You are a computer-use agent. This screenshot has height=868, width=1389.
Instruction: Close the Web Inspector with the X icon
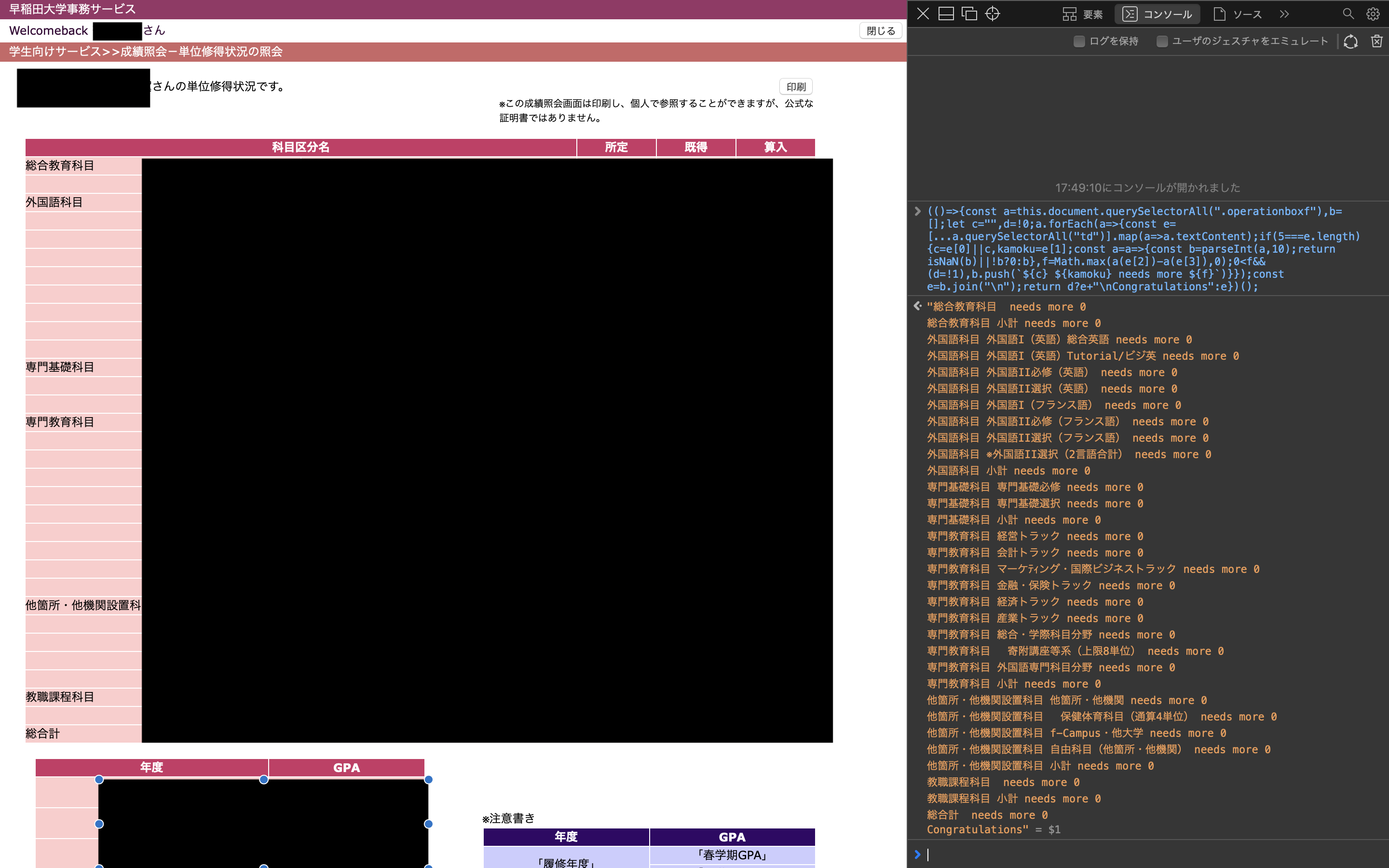(923, 14)
